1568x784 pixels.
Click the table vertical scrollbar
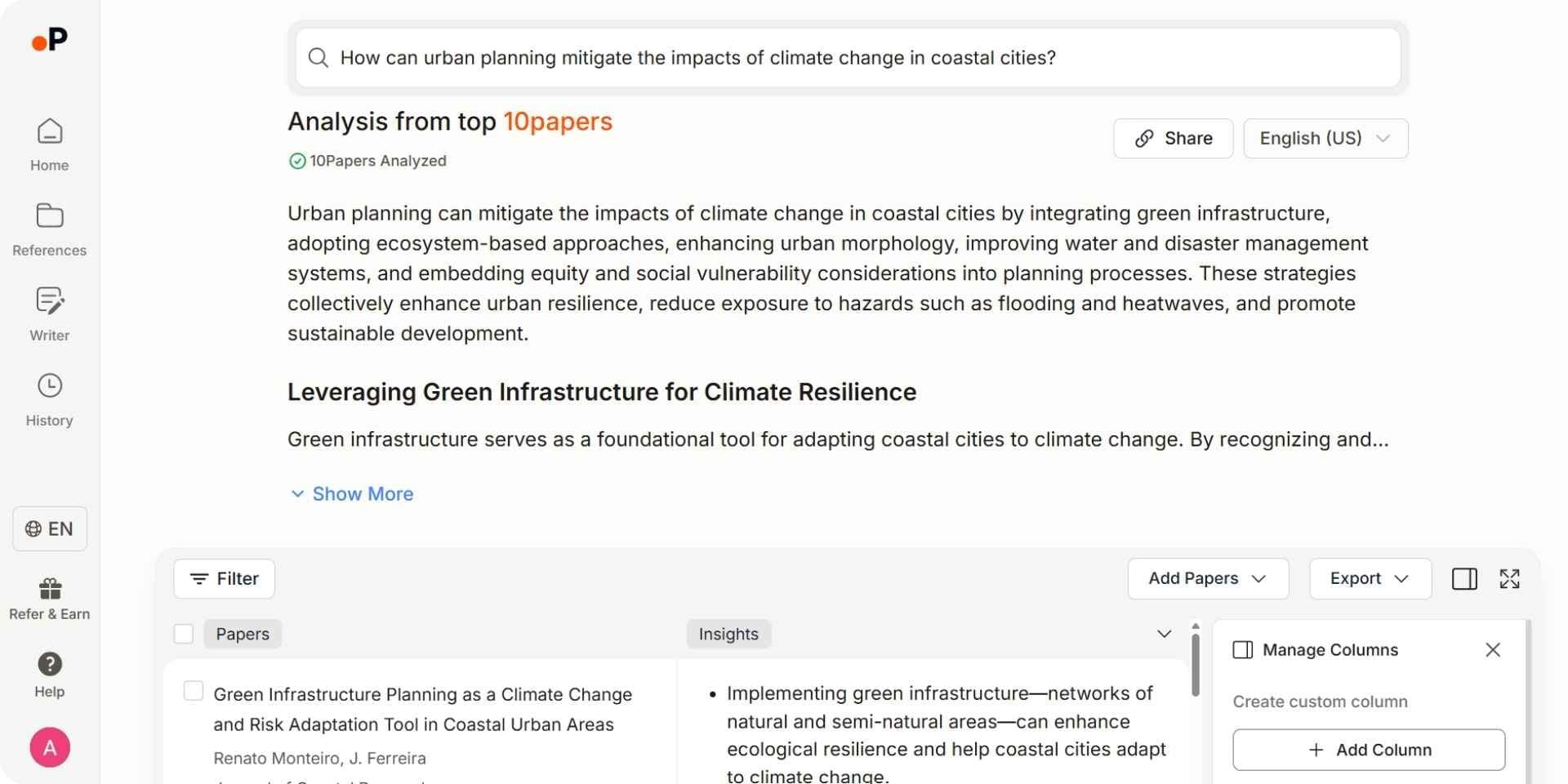(1196, 663)
